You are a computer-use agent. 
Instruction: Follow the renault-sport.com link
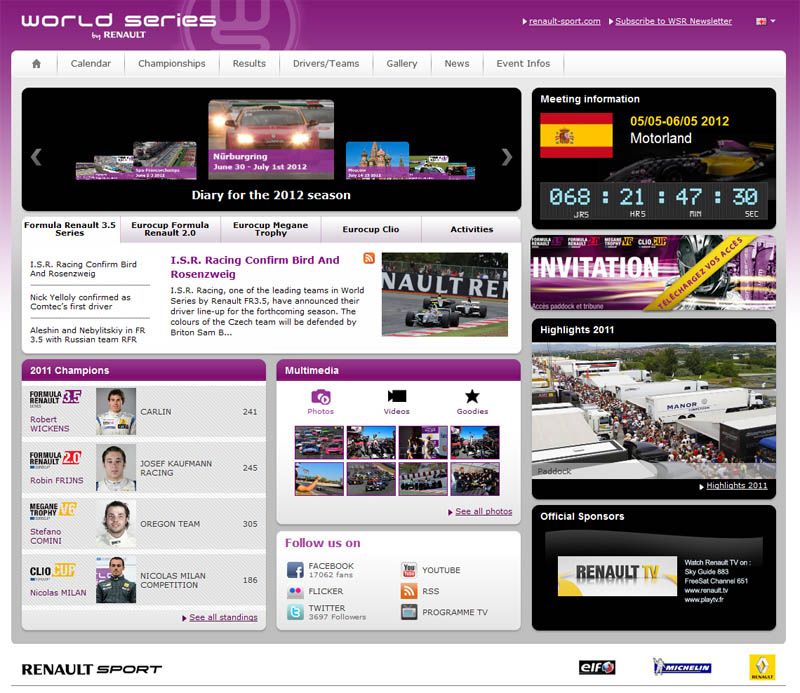click(x=565, y=21)
